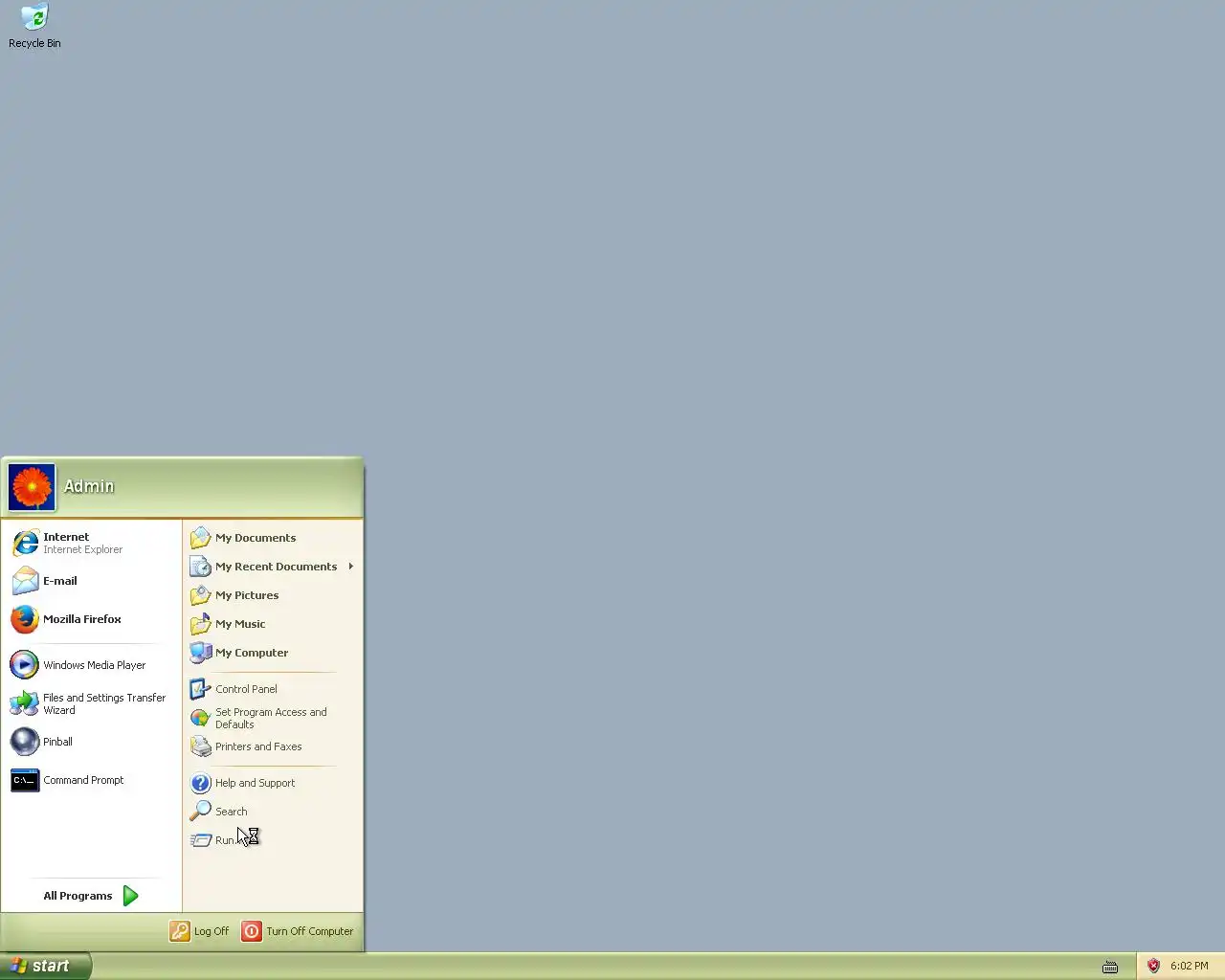Open Printers and Faxes
1225x980 pixels.
click(x=273, y=746)
